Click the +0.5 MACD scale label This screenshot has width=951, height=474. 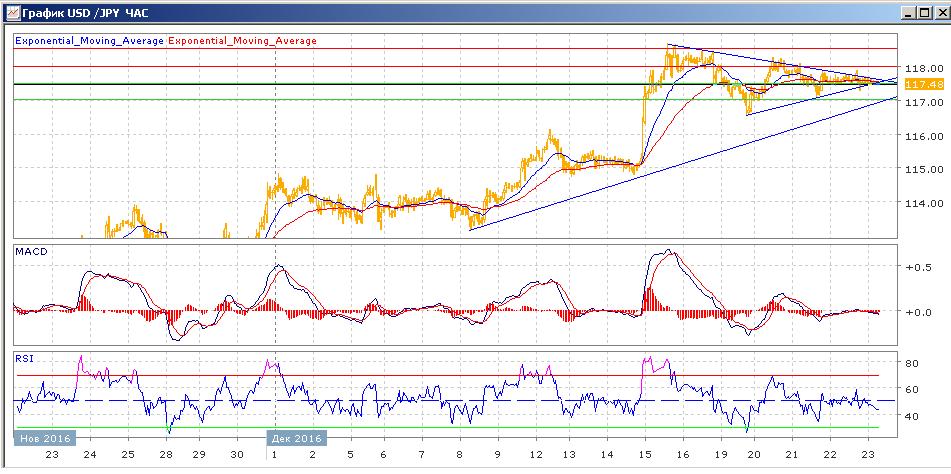point(918,268)
